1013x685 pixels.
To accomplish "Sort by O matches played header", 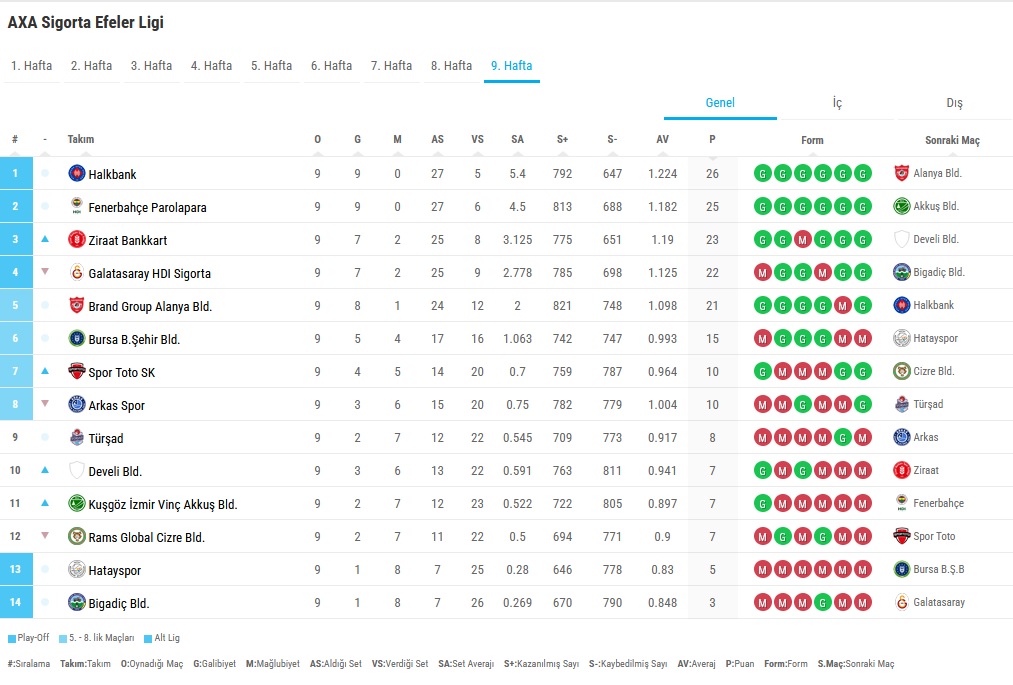I will [x=317, y=140].
